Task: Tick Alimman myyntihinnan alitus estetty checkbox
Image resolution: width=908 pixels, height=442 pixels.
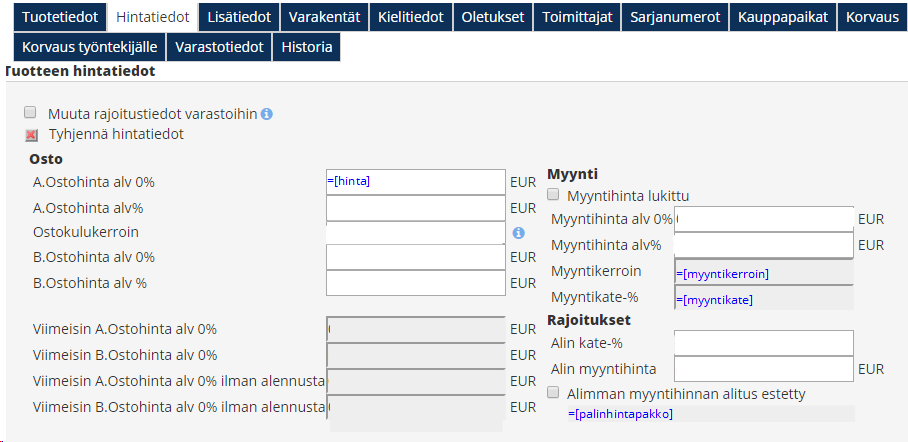Action: pyautogui.click(x=554, y=393)
